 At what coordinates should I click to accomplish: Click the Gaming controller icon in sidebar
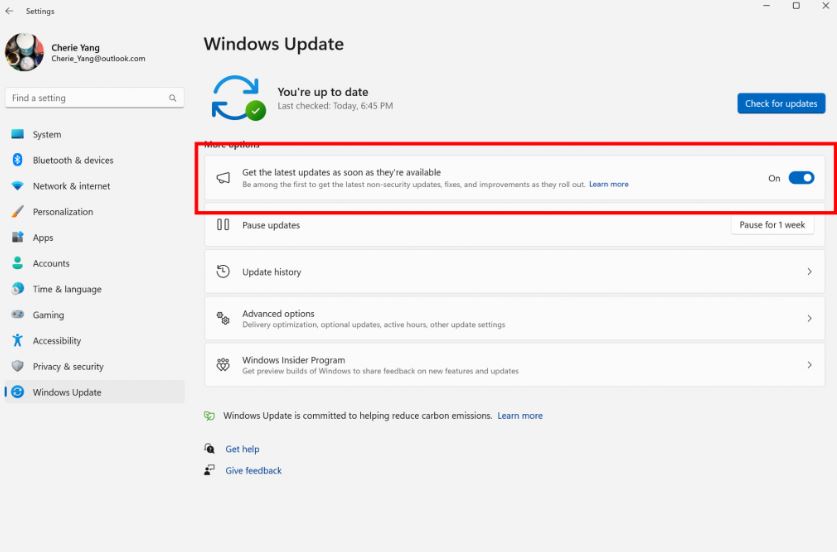coord(17,315)
